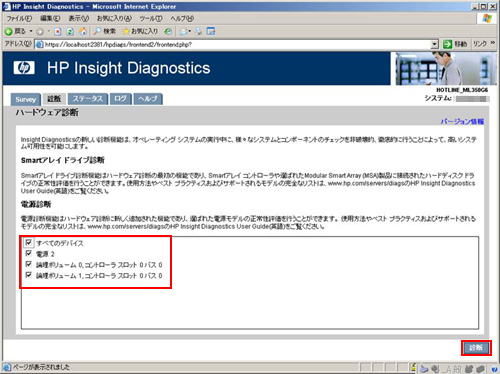This screenshot has height=374, width=500.
Task: Open the Favorites (お気に入り) menu
Action: coord(114,18)
